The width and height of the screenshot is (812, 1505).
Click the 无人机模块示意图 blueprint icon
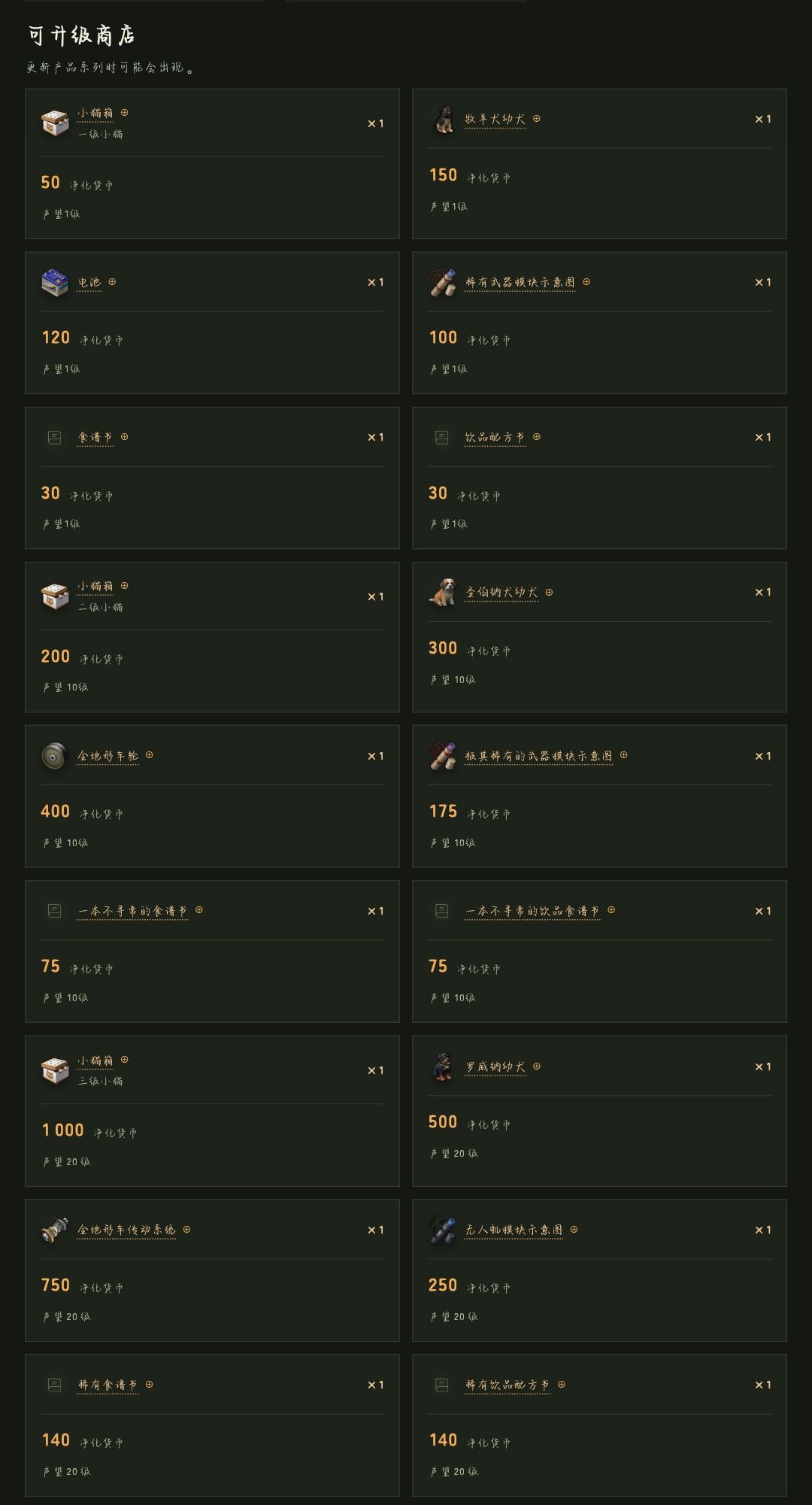point(442,1230)
